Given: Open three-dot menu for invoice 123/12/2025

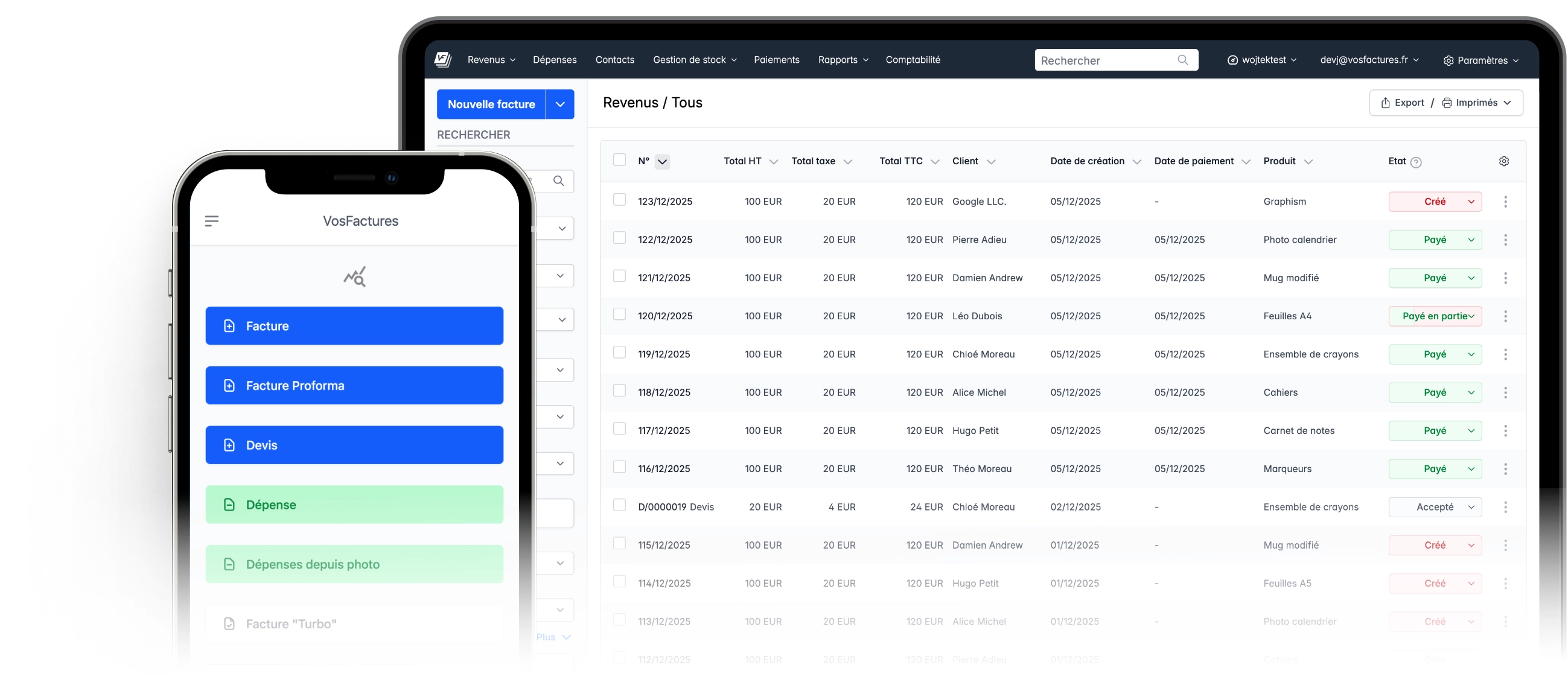Looking at the screenshot, I should [x=1505, y=202].
